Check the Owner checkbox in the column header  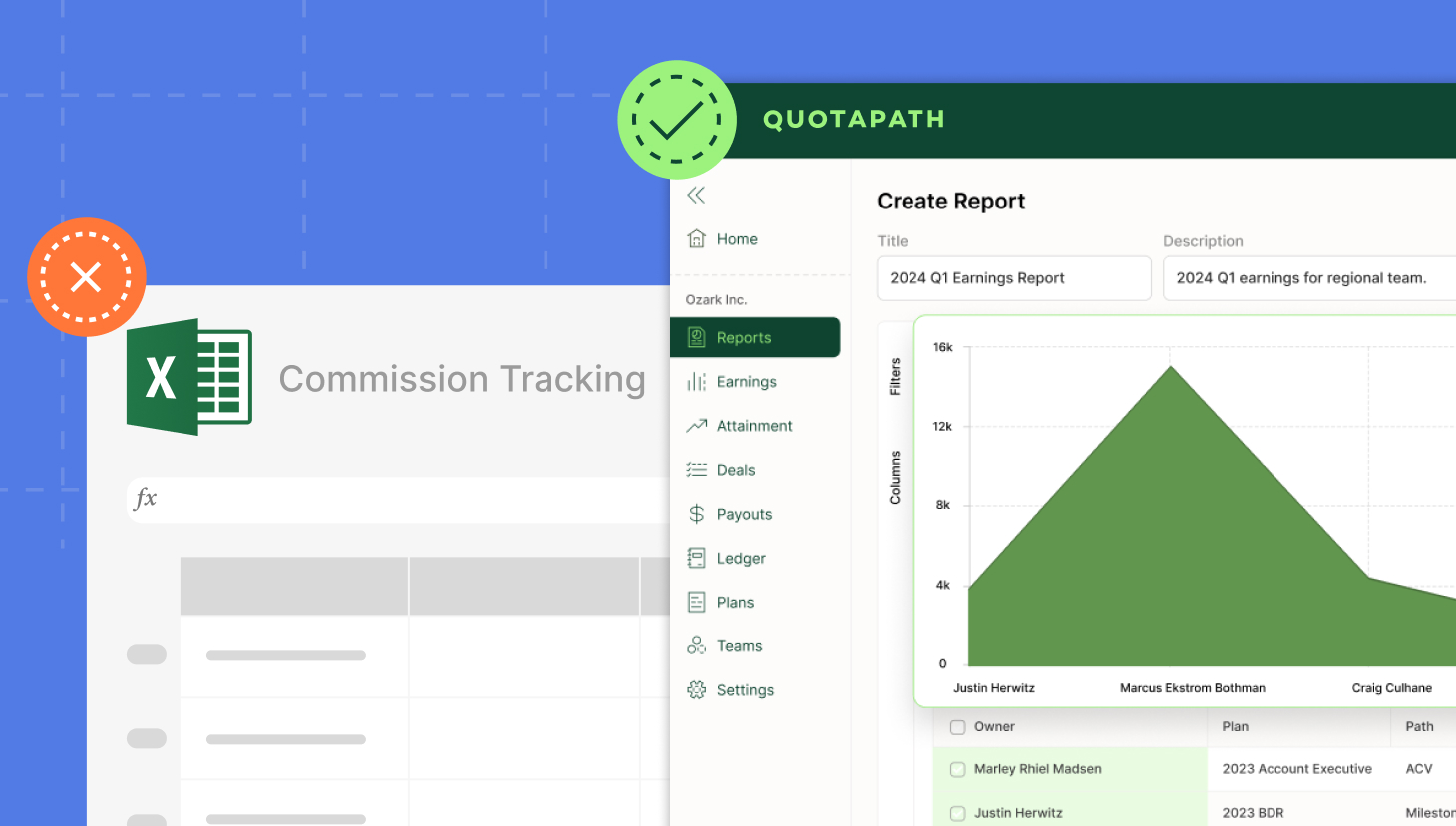tap(957, 727)
